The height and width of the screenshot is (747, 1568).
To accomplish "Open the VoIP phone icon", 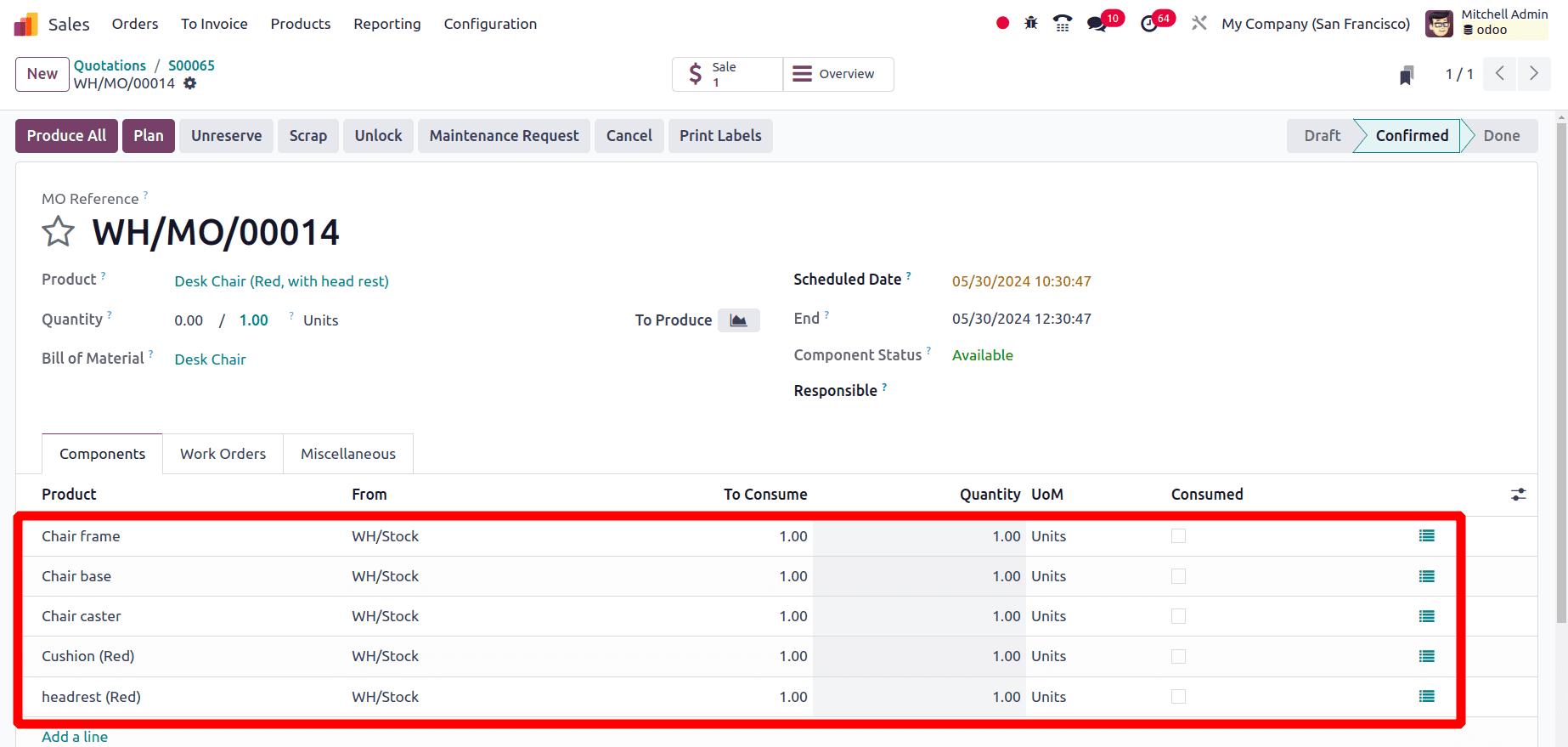I will 1063,24.
